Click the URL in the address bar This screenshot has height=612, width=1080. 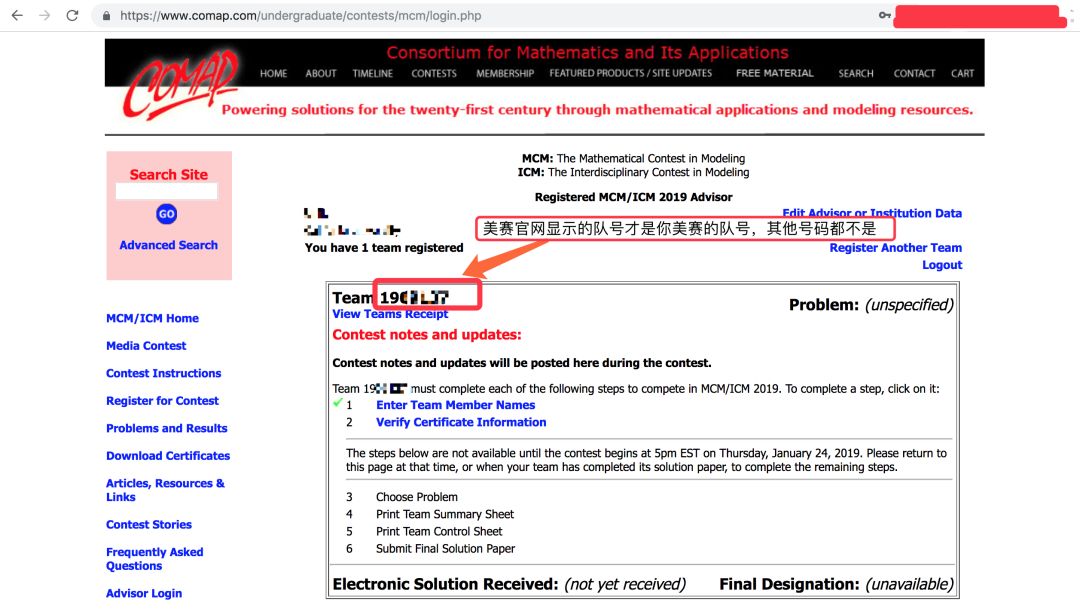[300, 16]
